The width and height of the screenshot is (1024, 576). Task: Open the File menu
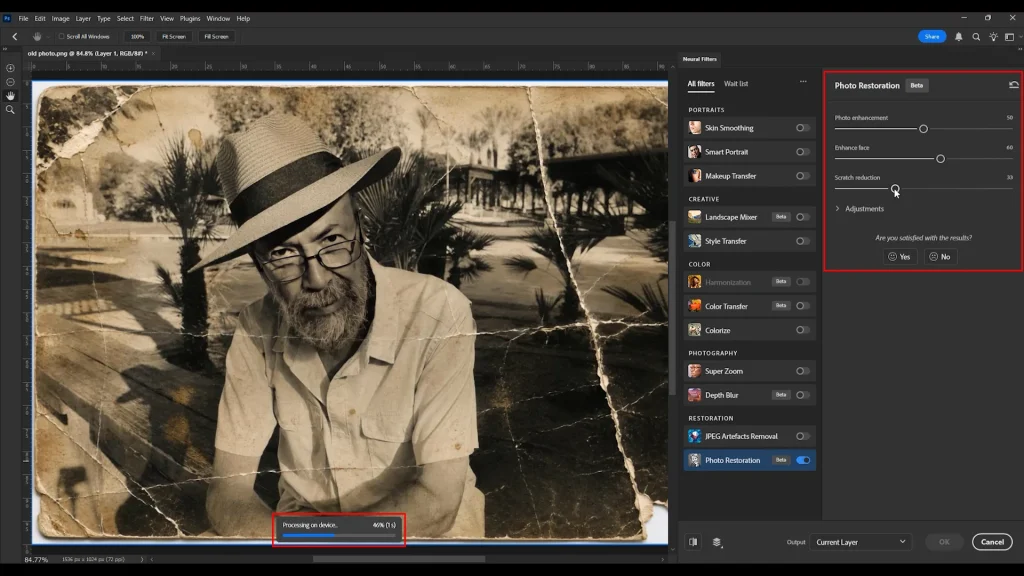tap(24, 18)
